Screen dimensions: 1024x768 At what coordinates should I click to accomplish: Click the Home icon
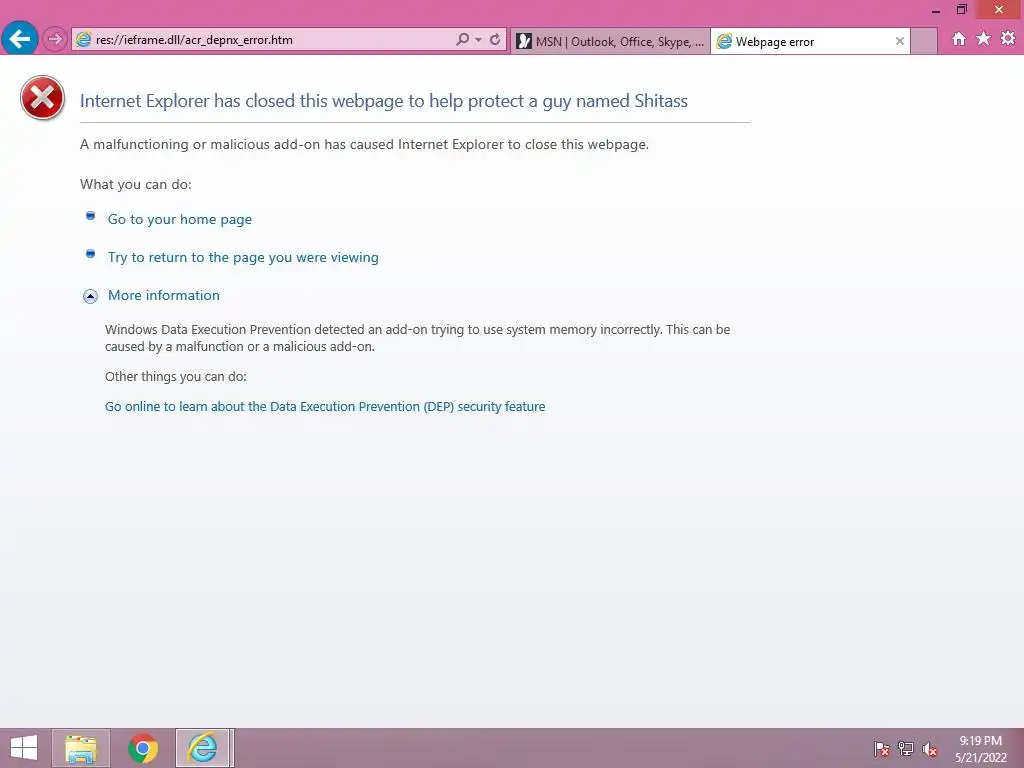click(x=958, y=39)
